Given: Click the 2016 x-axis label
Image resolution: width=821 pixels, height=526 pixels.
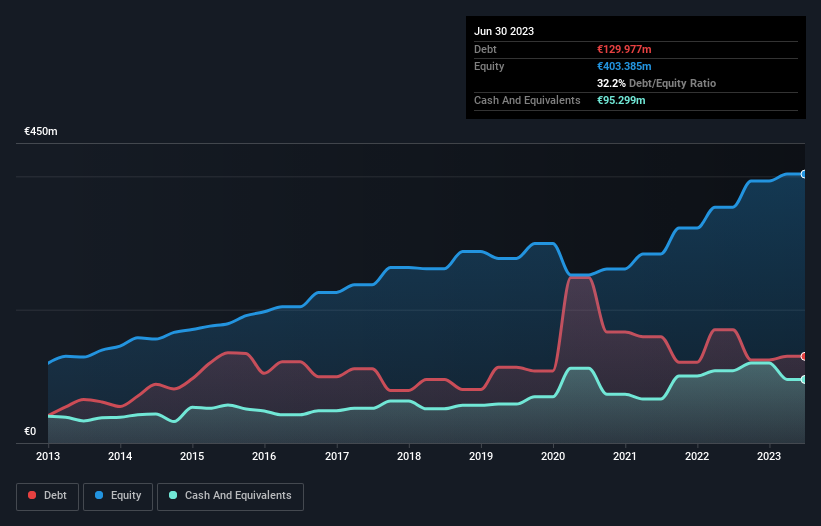Looking at the screenshot, I should coord(264,456).
